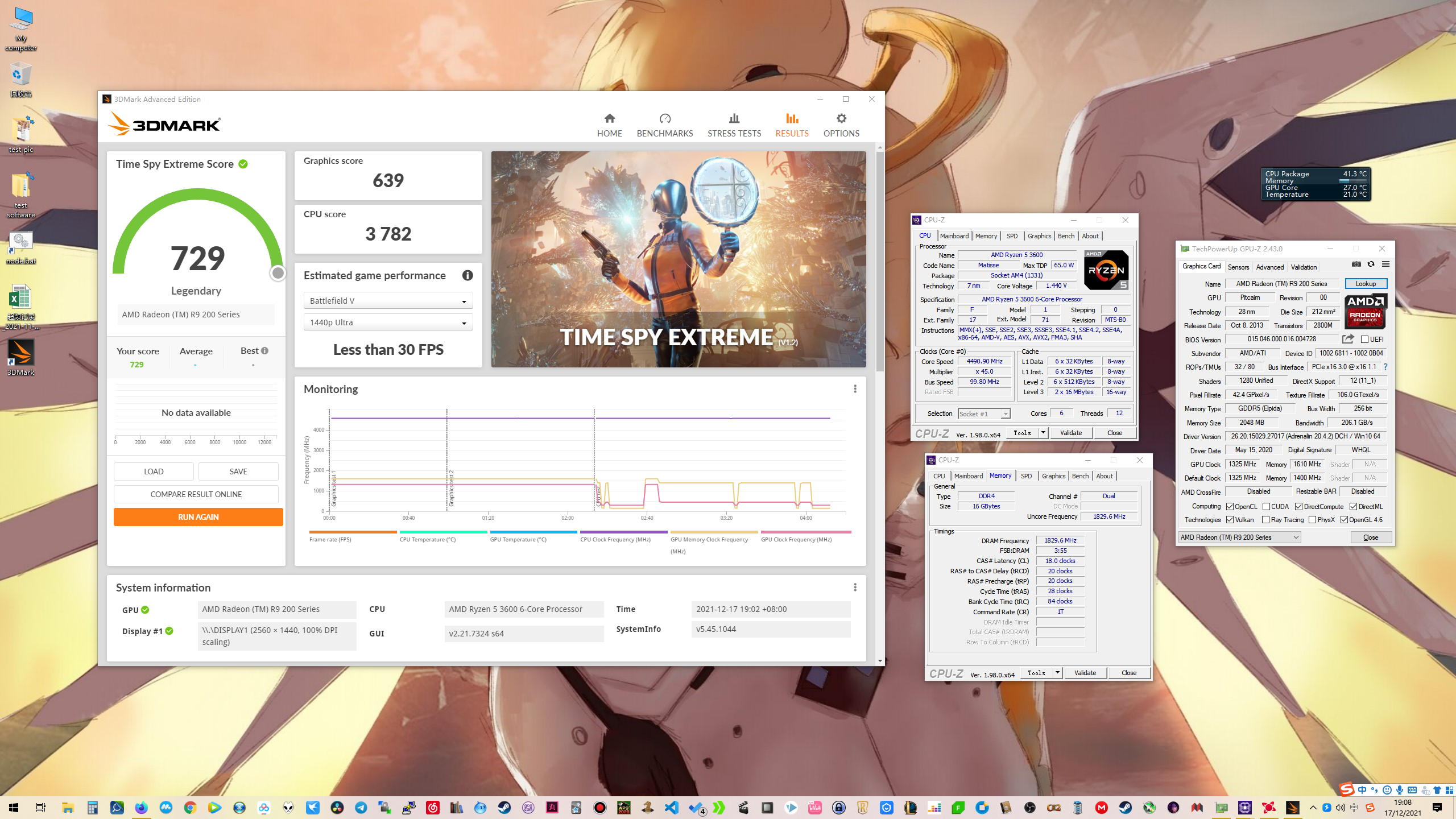Toggle the DirectCompute checkbox in GPU-Z
This screenshot has height=819, width=1456.
[1298, 506]
